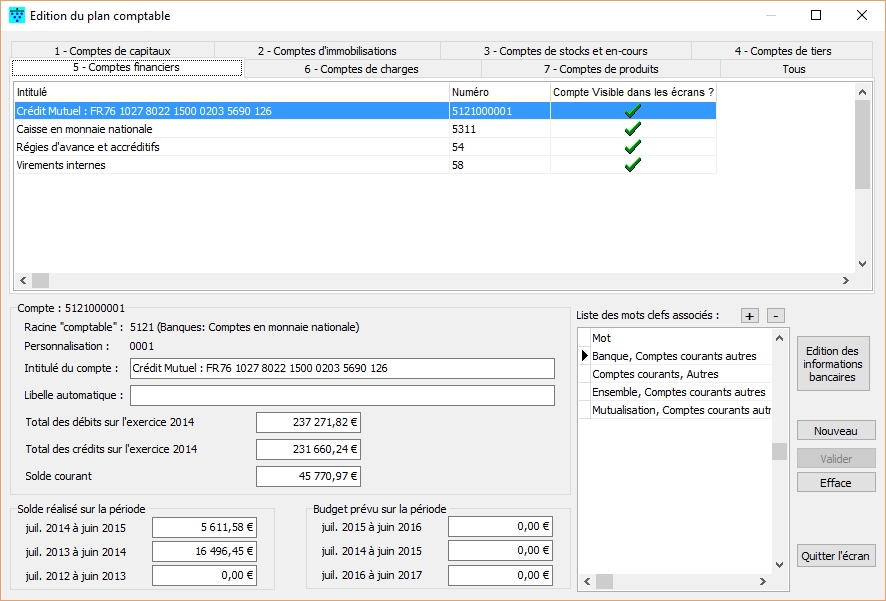
Task: Toggle visibility checkmark for Caisse en monnaie nationale
Action: pos(632,129)
